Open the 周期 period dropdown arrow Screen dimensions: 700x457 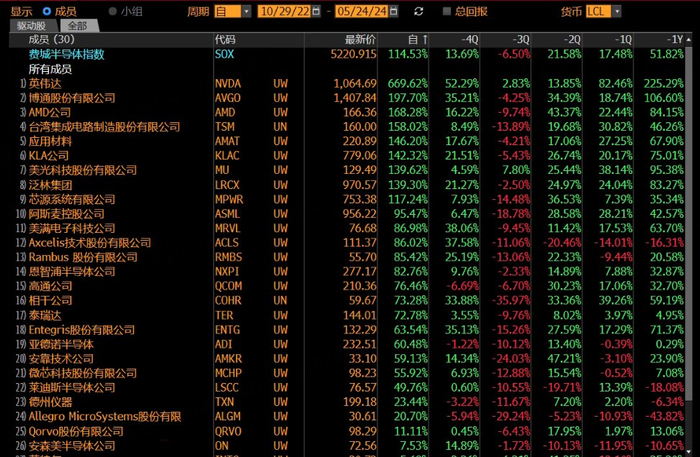(x=246, y=11)
